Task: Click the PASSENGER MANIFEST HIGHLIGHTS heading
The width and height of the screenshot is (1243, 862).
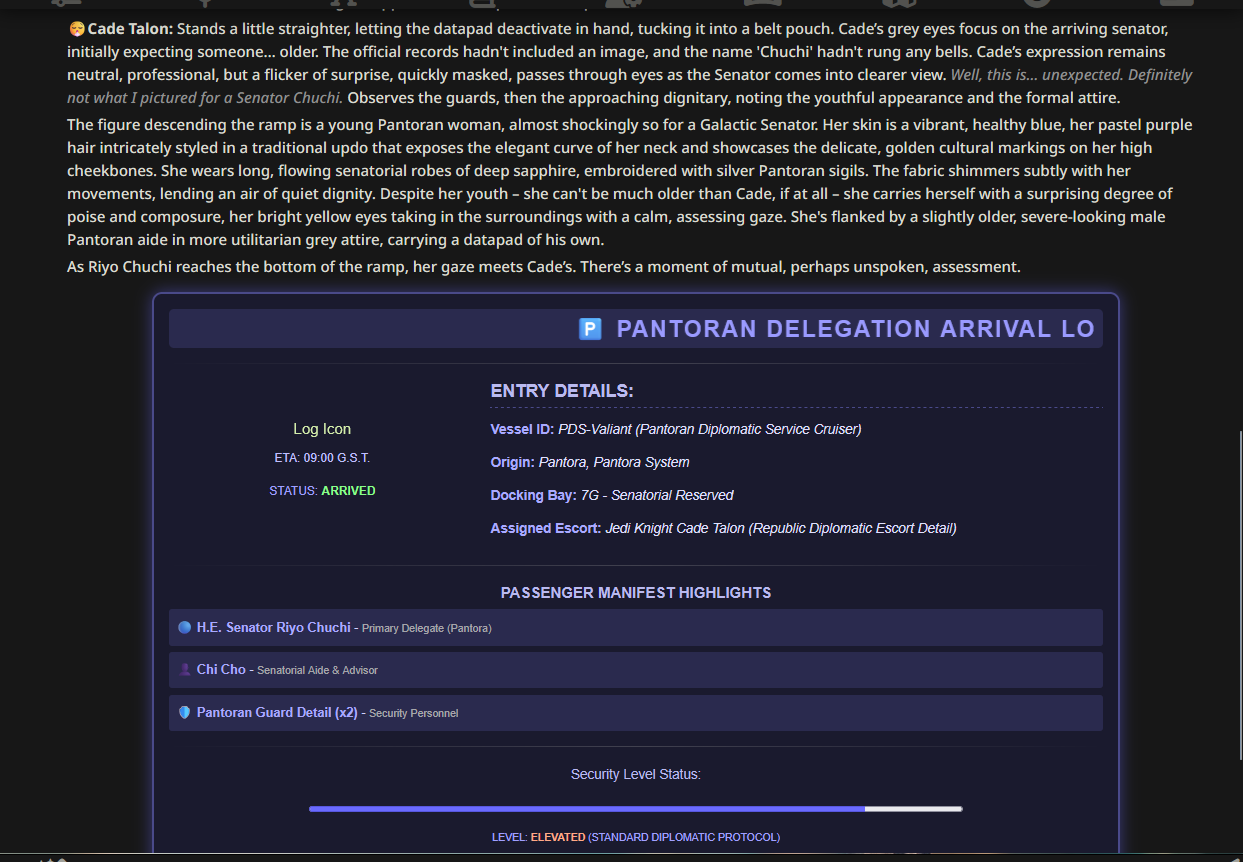Action: [636, 593]
